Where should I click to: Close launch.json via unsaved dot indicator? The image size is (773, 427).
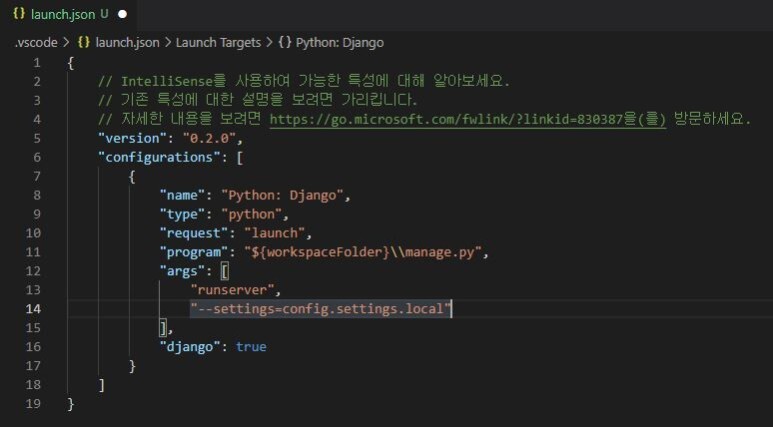click(x=122, y=14)
